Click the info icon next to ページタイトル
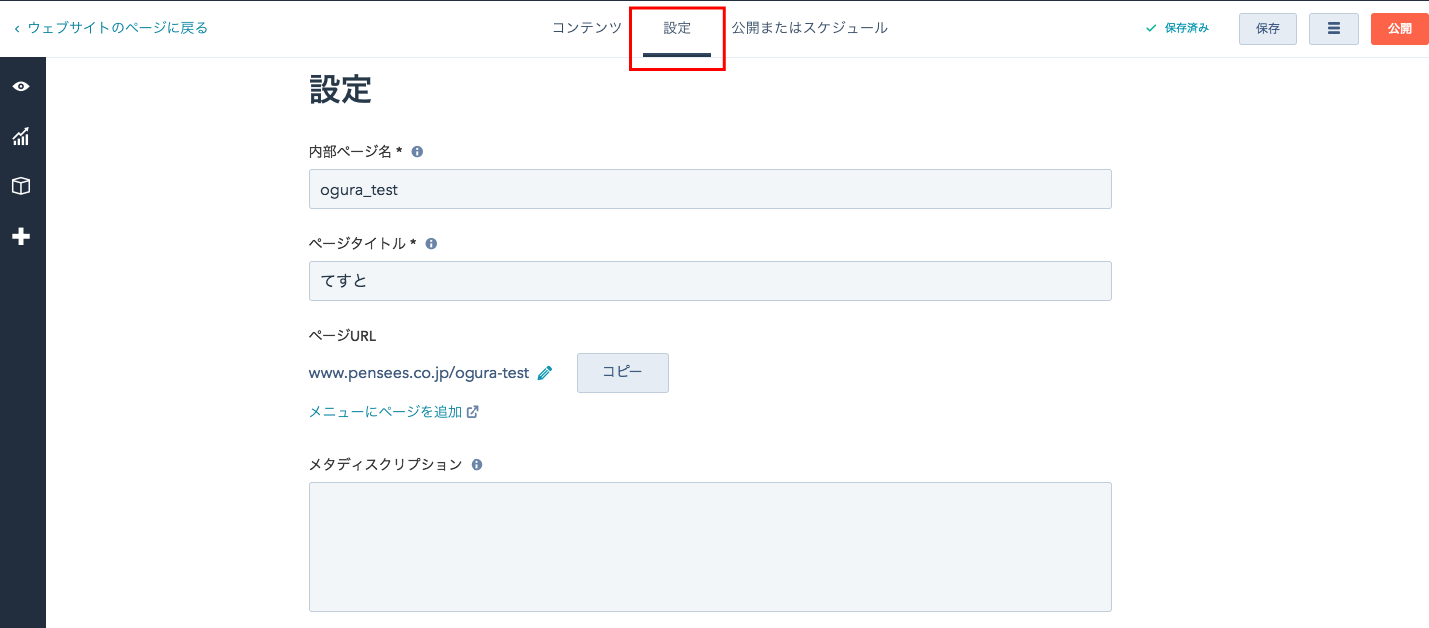The width and height of the screenshot is (1429, 628). (x=431, y=242)
